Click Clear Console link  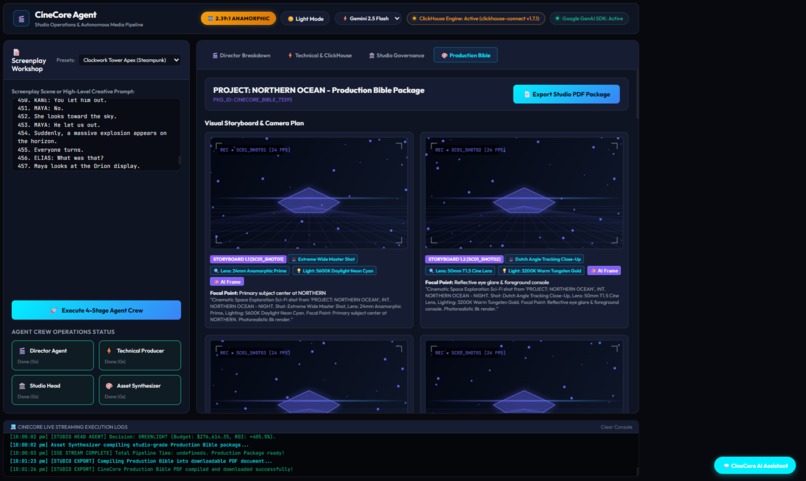click(616, 427)
